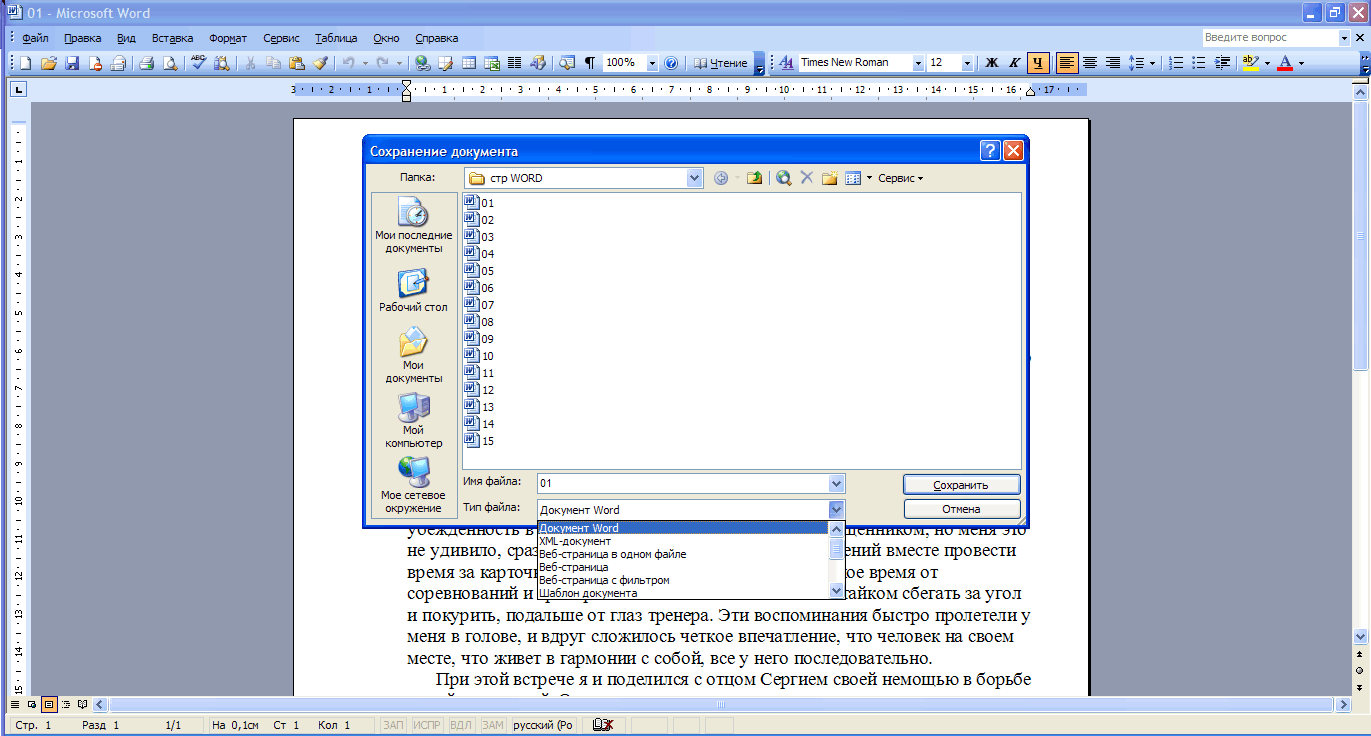1371x736 pixels.
Task: Toggle the paragraph marks (¶) display
Action: [x=590, y=63]
